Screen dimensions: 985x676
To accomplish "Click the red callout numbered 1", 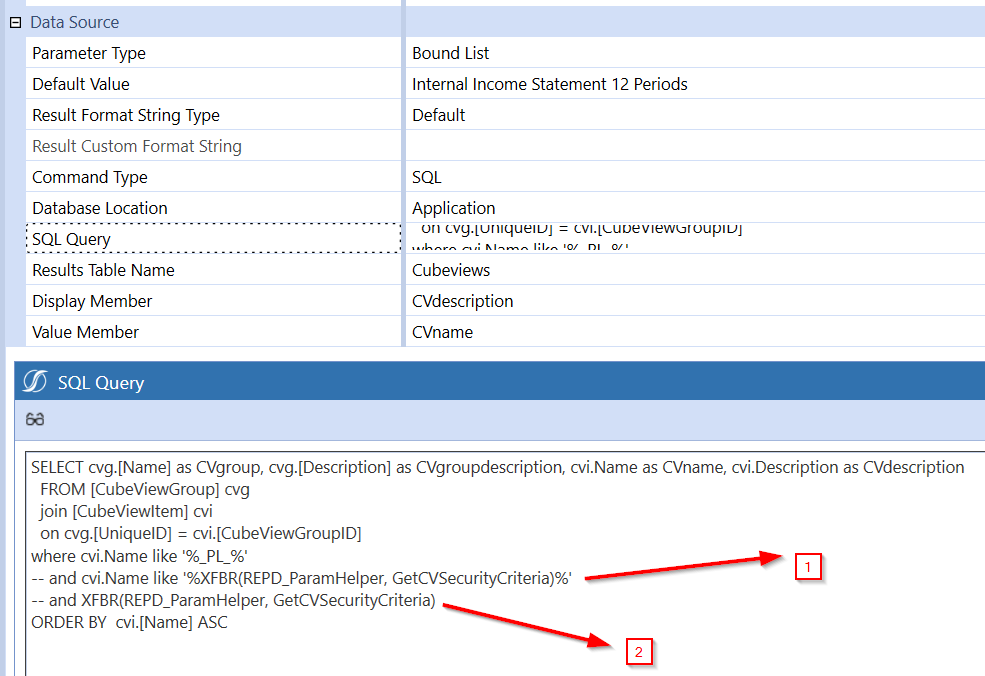I will click(x=807, y=567).
